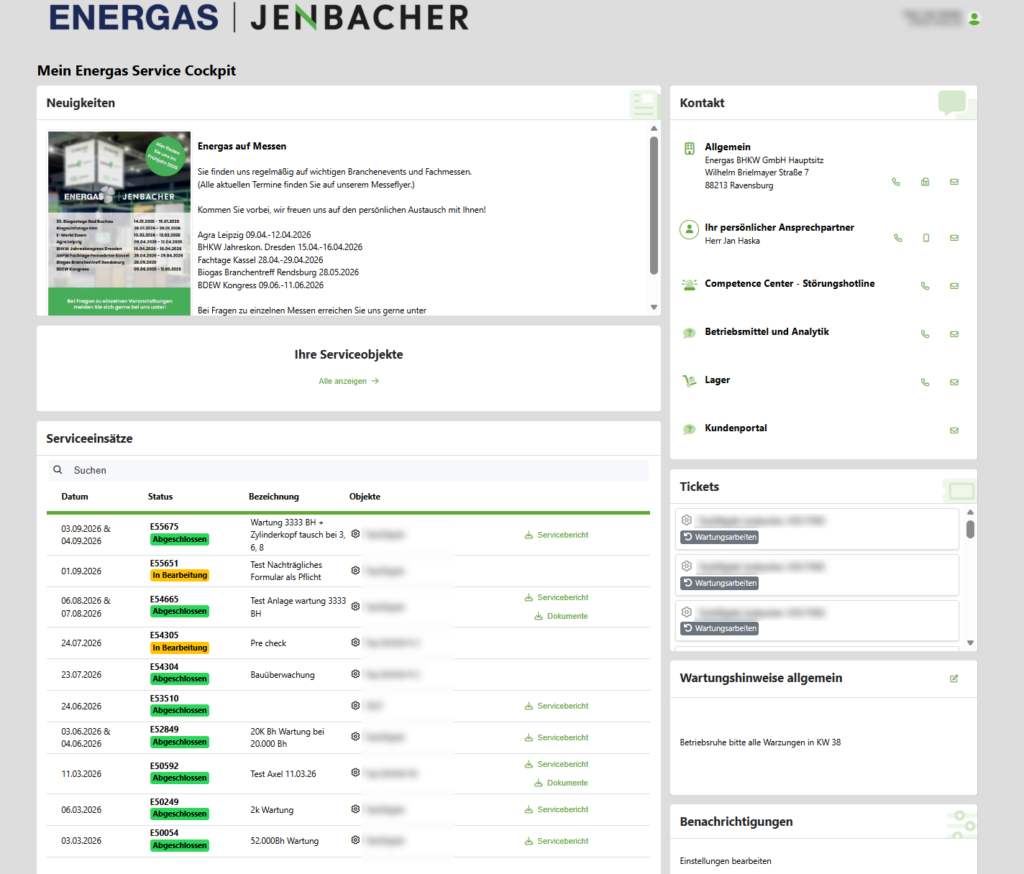The image size is (1024, 874).
Task: Select the '20K Bh Wartung bei 20.000 Bh' entry
Action: point(287,737)
